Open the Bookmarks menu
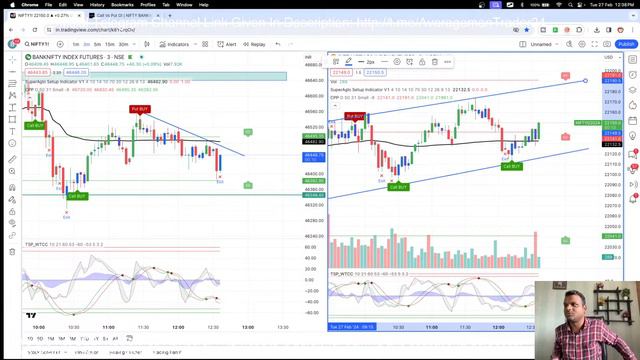 pos(122,4)
